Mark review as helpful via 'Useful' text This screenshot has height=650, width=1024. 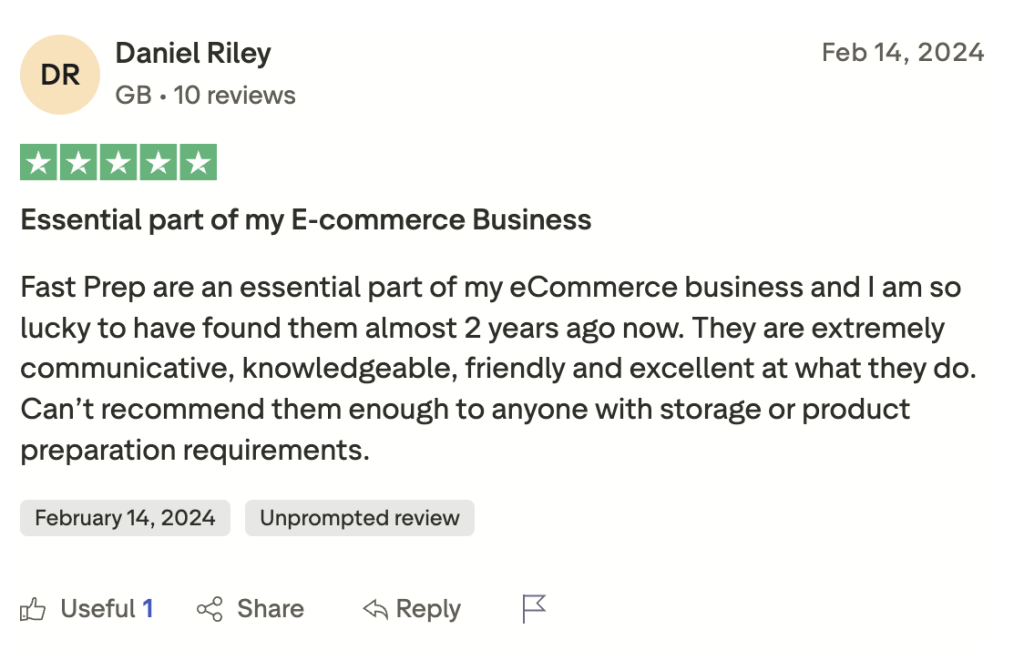pos(97,609)
